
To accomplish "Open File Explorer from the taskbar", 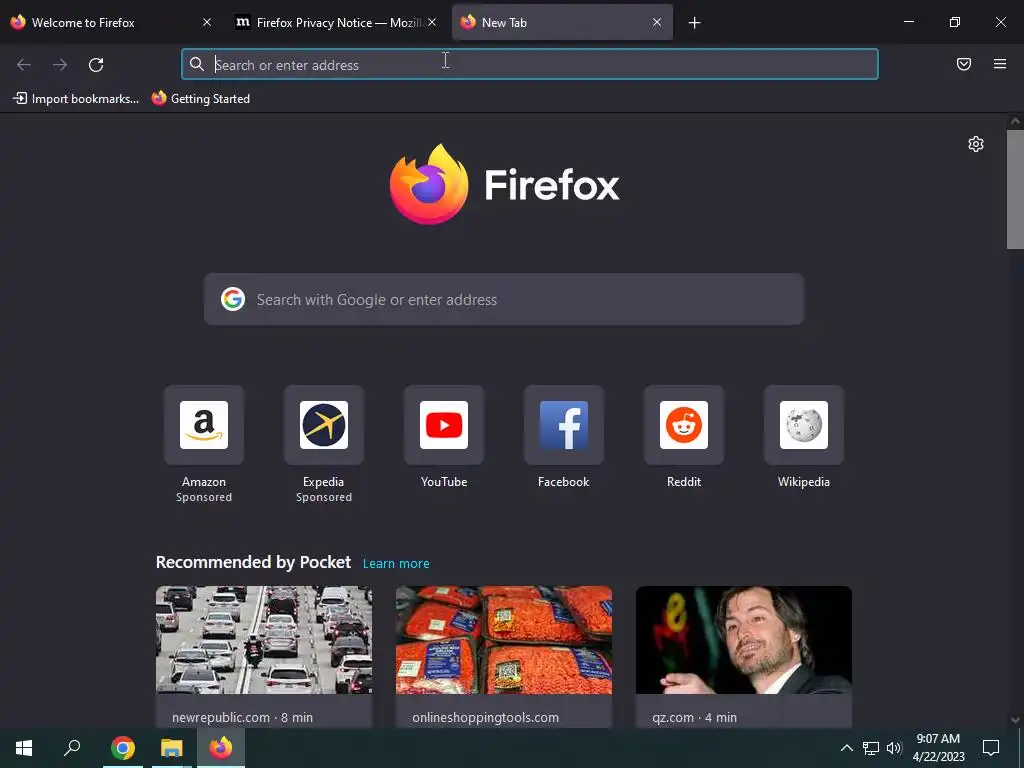I will (172, 748).
